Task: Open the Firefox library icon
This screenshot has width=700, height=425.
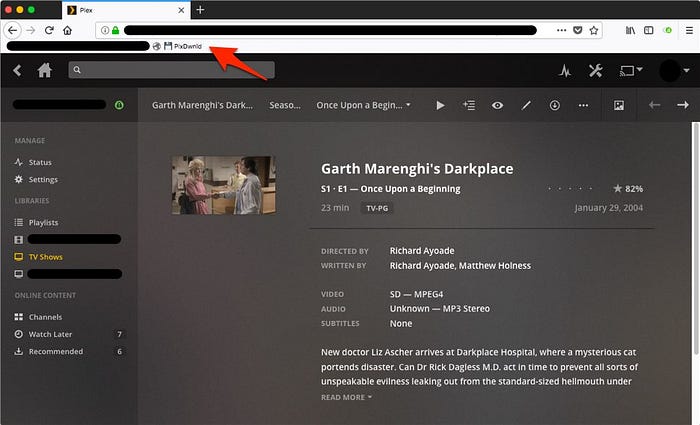Action: click(630, 30)
